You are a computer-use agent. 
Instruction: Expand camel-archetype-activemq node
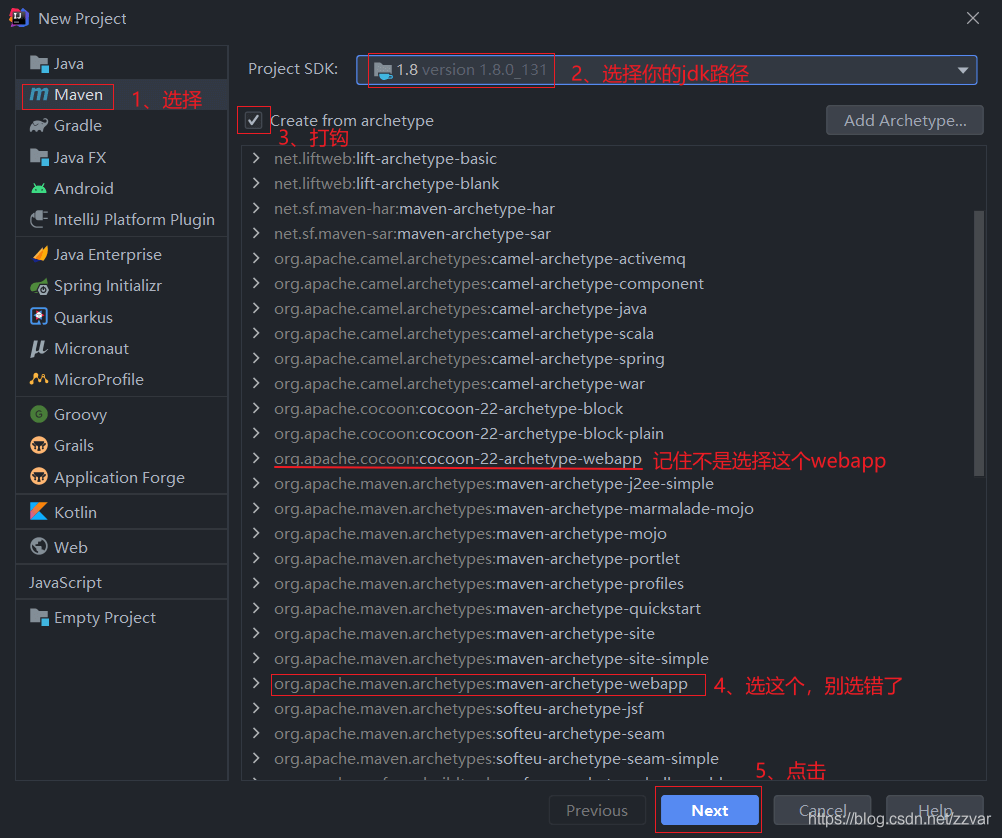pos(256,258)
